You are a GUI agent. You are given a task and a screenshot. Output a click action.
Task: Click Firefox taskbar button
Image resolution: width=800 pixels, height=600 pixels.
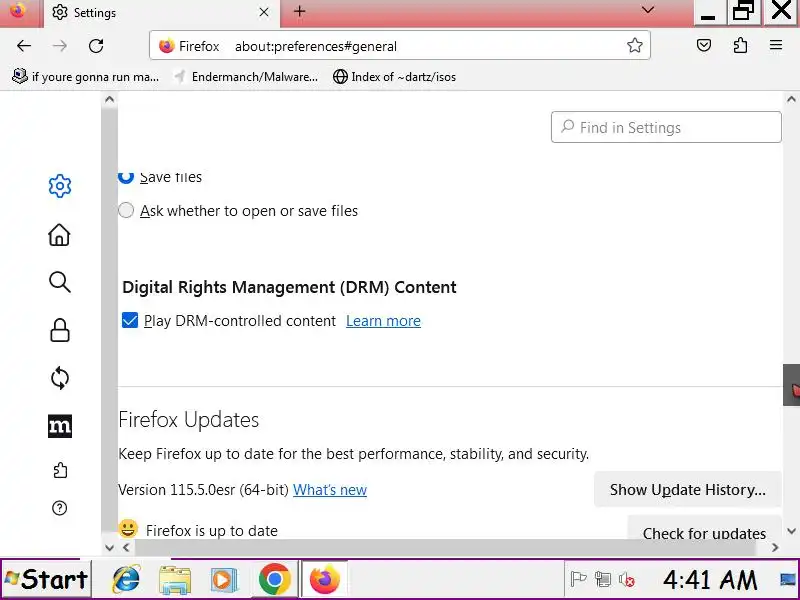click(x=324, y=579)
